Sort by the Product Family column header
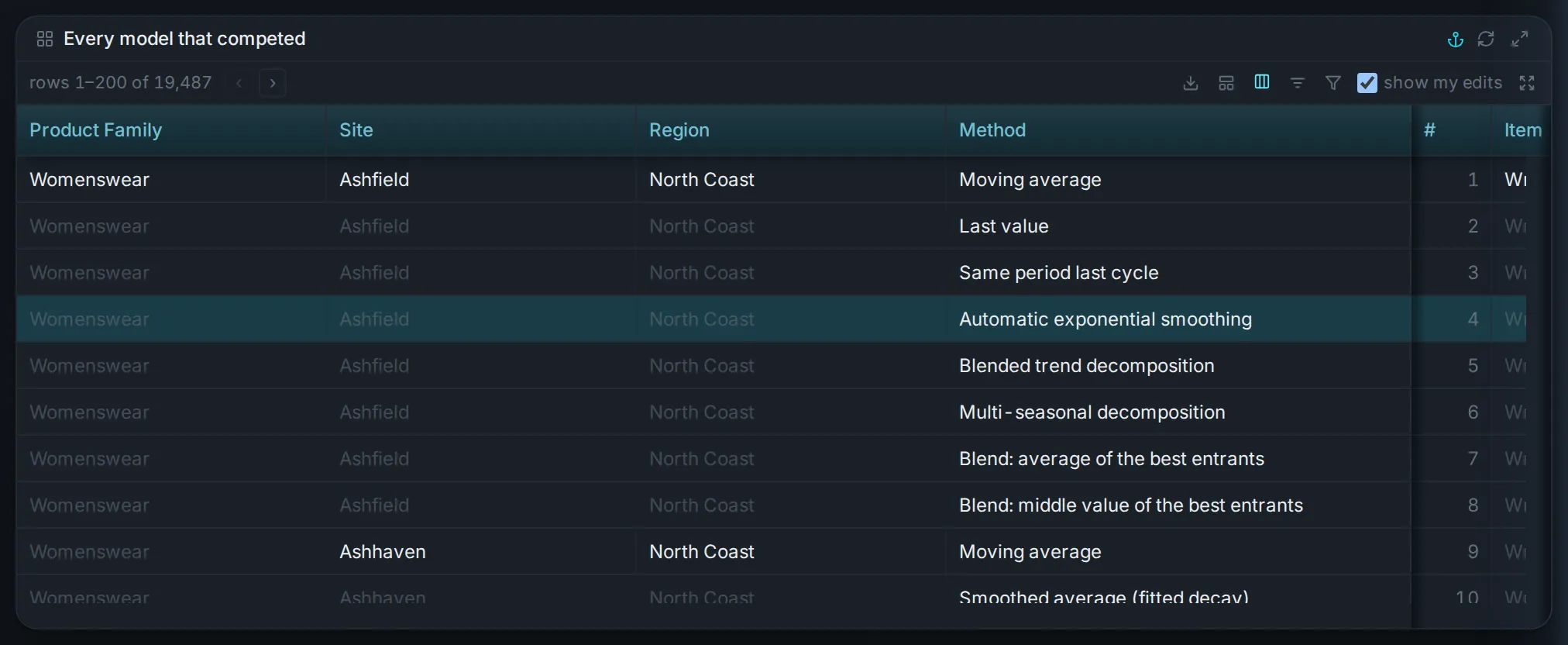Viewport: 1568px width, 645px height. coord(171,130)
